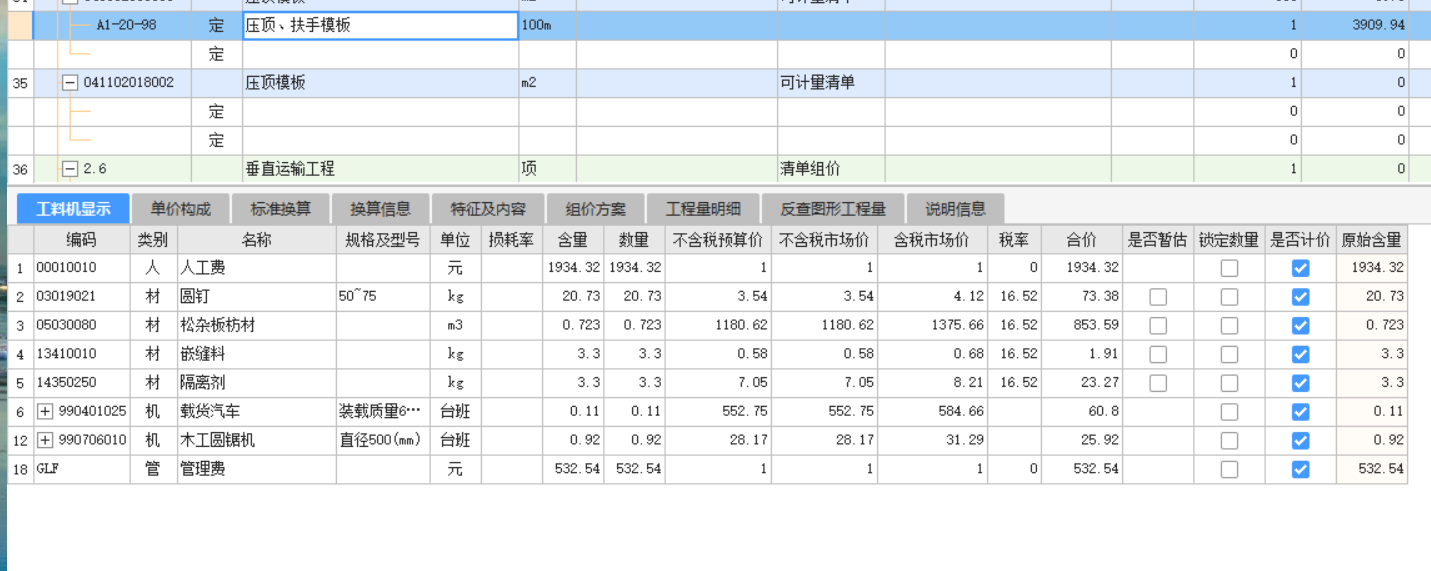Click the 类别 column header
The width and height of the screenshot is (1431, 571).
pos(154,240)
